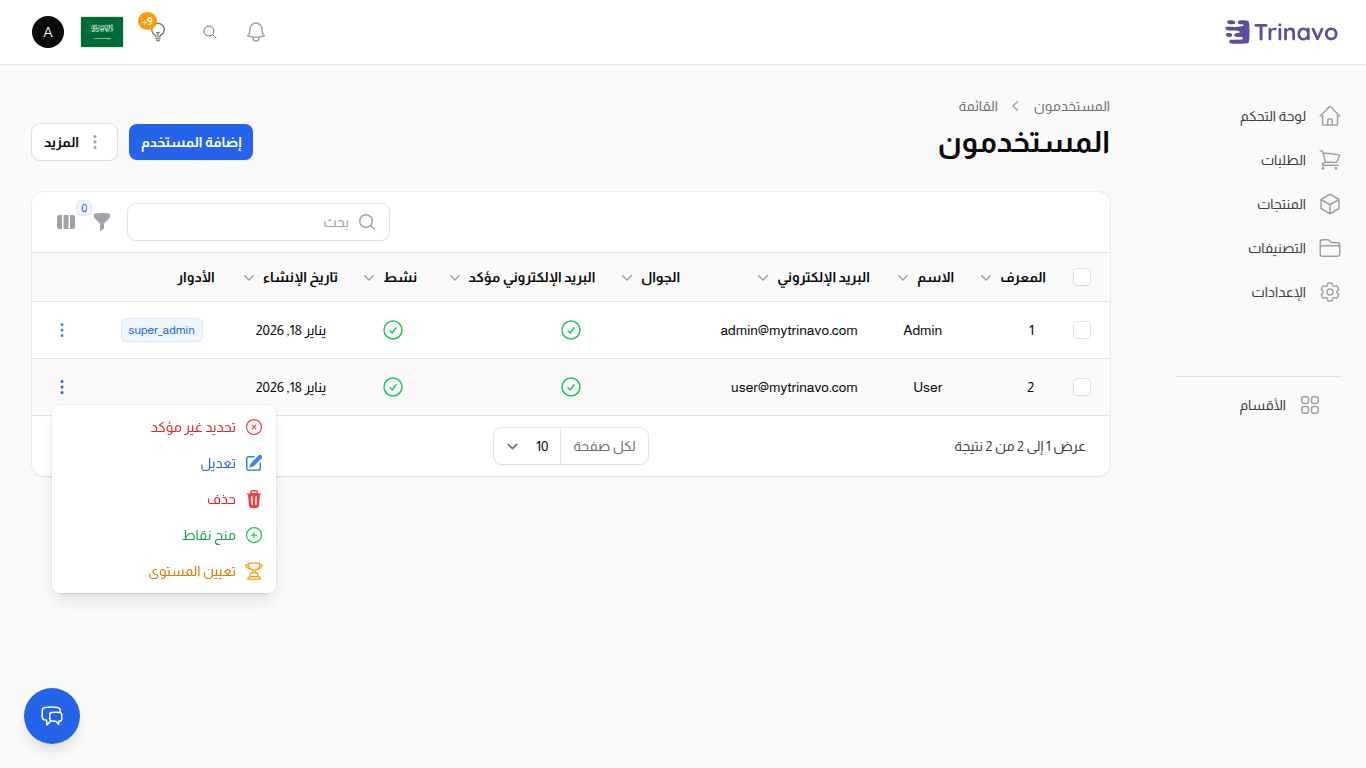1366x768 pixels.
Task: Open the تاريخ الإنشاء column sort chevron
Action: tap(248, 278)
